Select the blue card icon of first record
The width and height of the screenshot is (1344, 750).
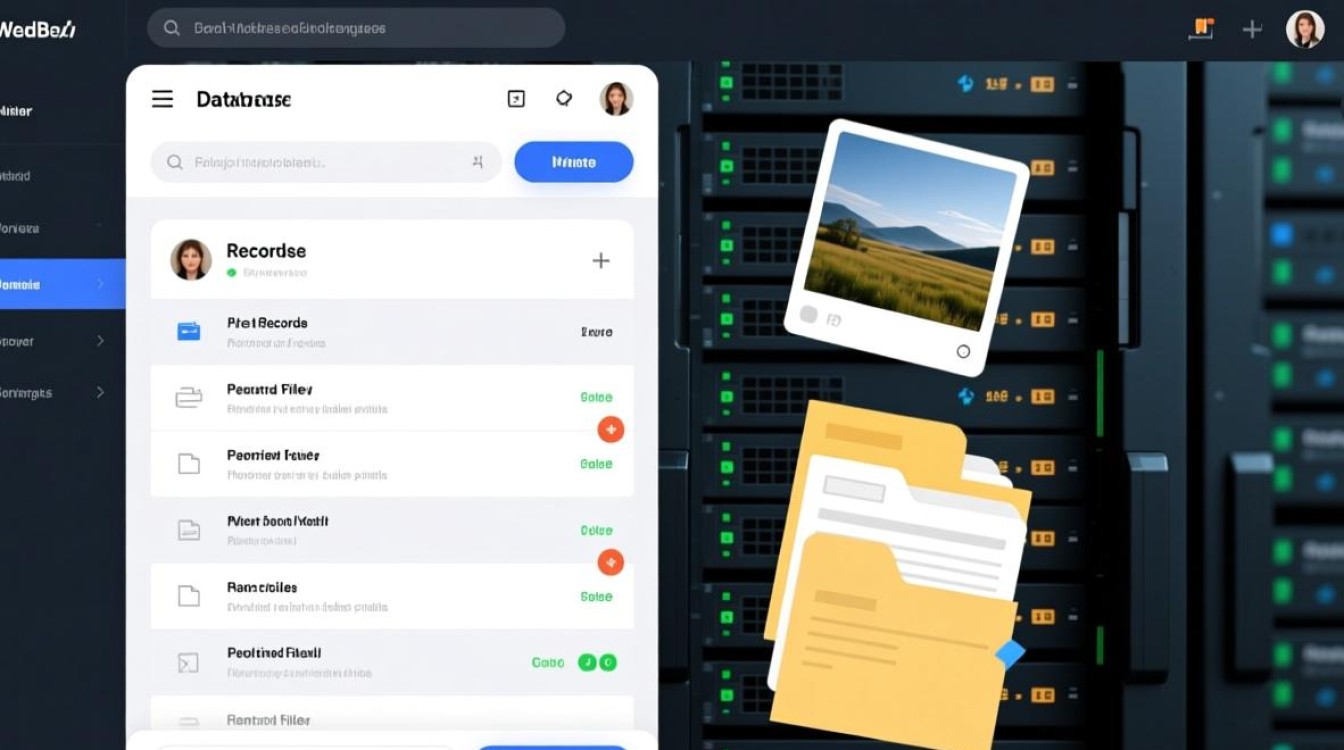click(x=188, y=331)
